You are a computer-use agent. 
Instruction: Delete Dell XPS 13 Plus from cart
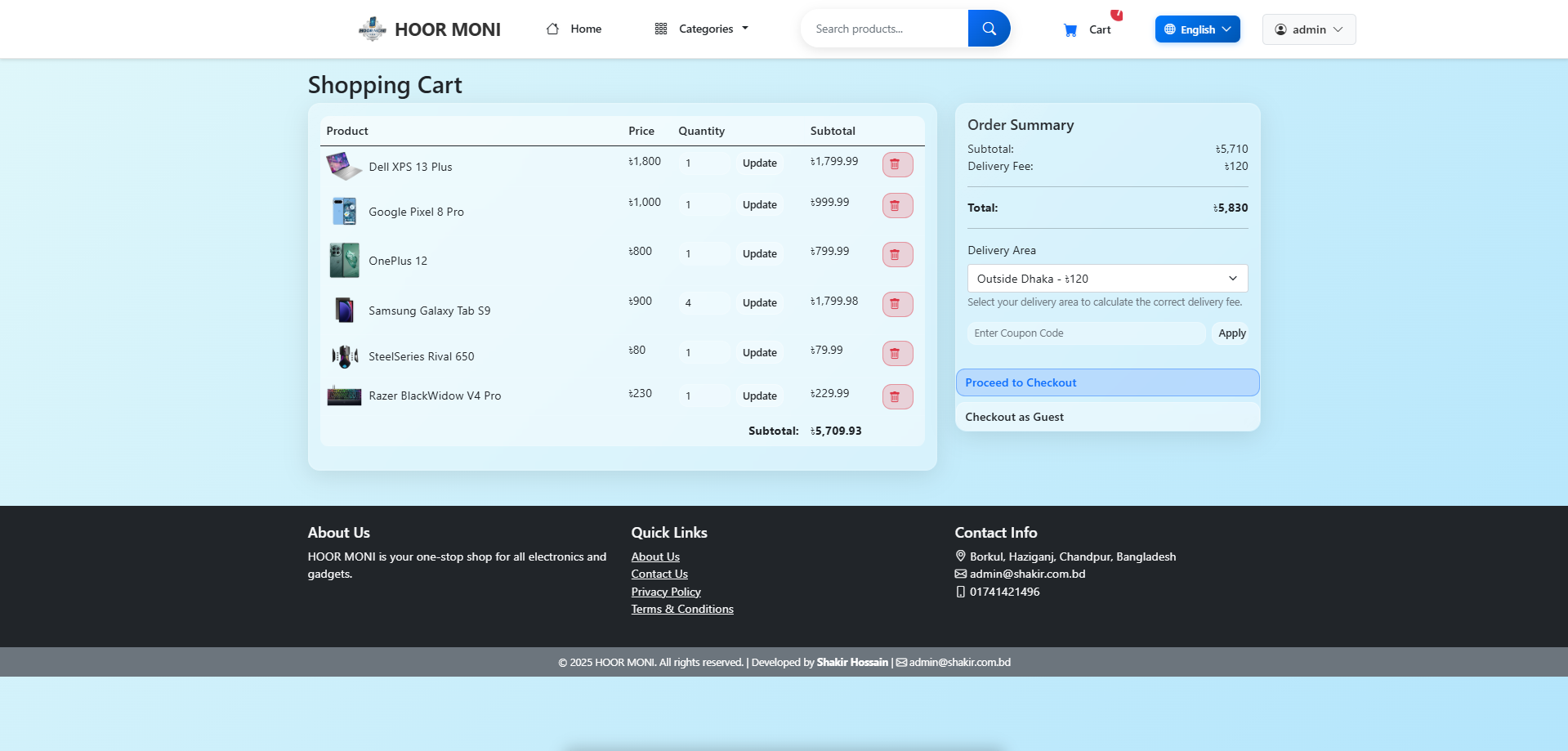[897, 164]
